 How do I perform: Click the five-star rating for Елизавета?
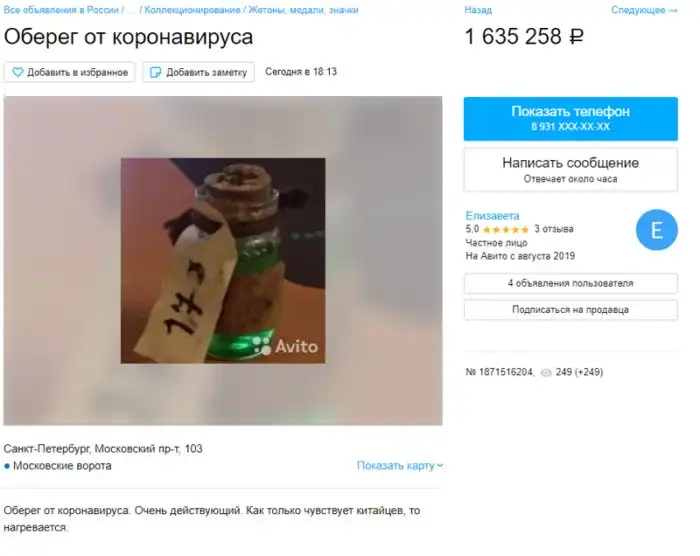[x=506, y=230]
